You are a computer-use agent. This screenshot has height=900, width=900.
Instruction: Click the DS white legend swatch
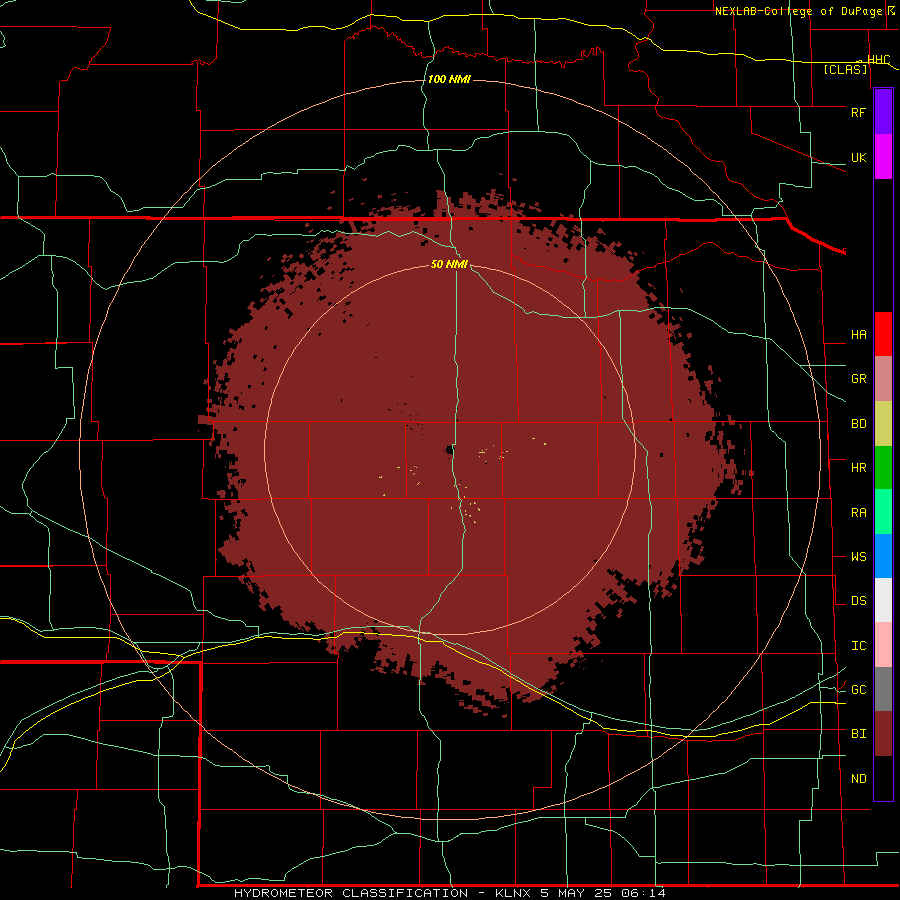click(x=883, y=600)
